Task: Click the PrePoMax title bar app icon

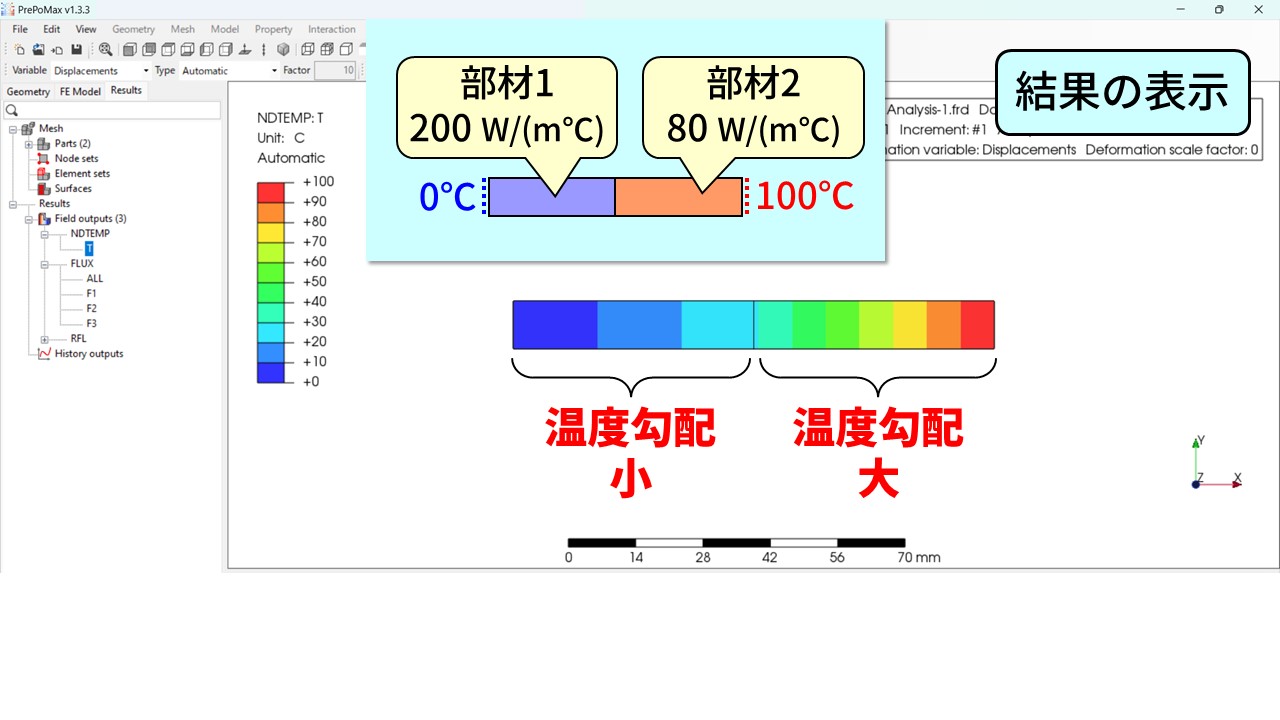Action: 9,9
